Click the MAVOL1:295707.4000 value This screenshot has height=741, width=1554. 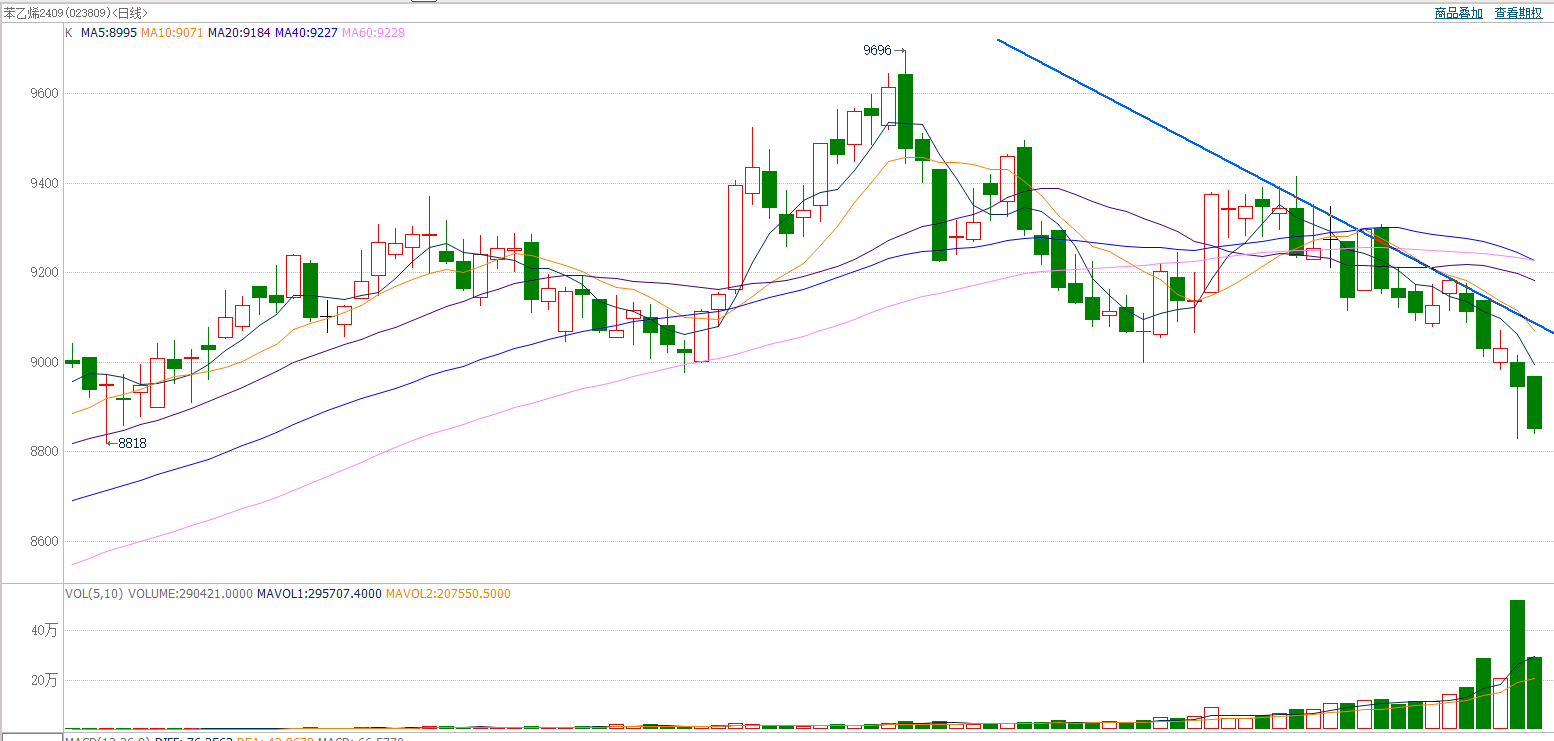pyautogui.click(x=320, y=594)
